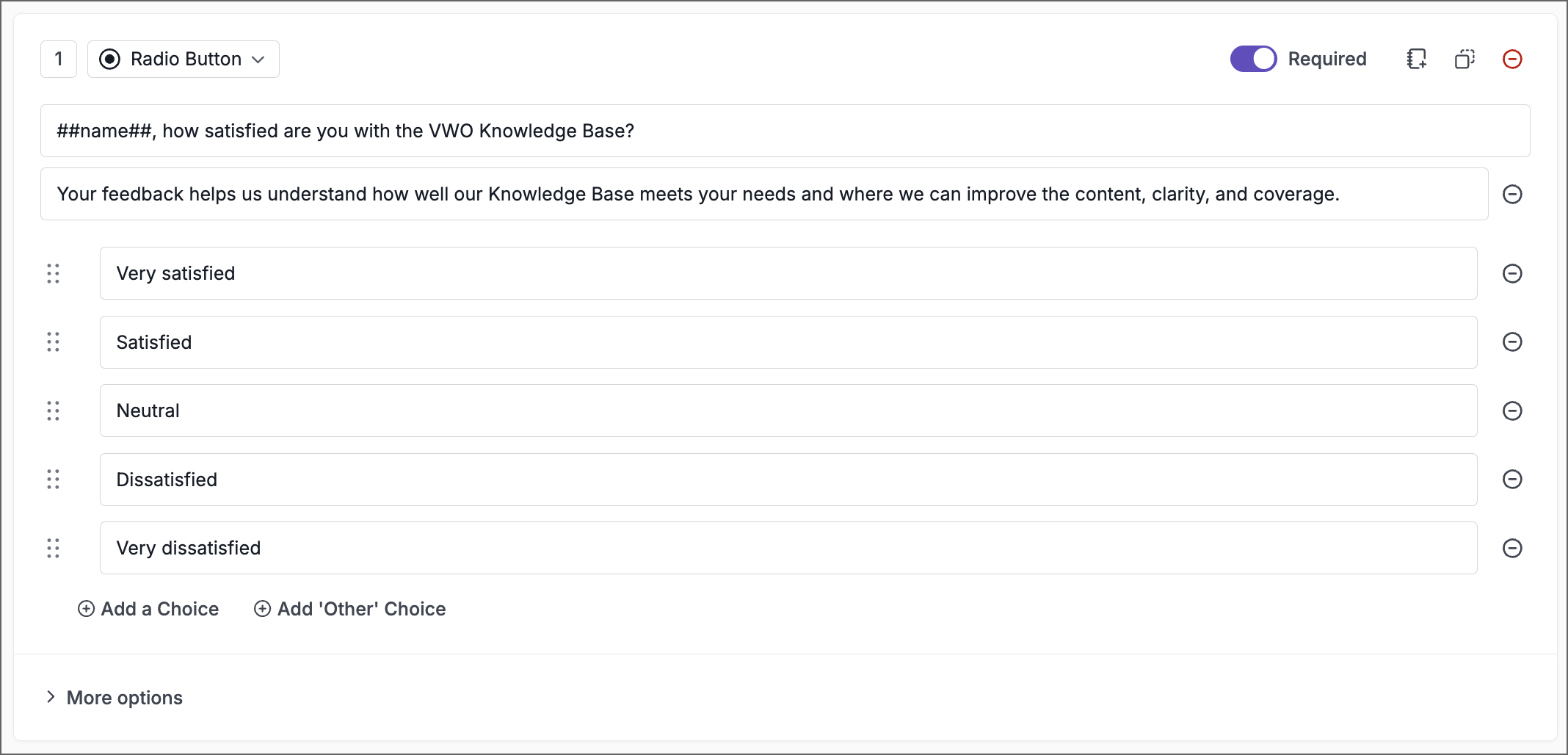Duplicate the question with the copy icon

click(1464, 59)
